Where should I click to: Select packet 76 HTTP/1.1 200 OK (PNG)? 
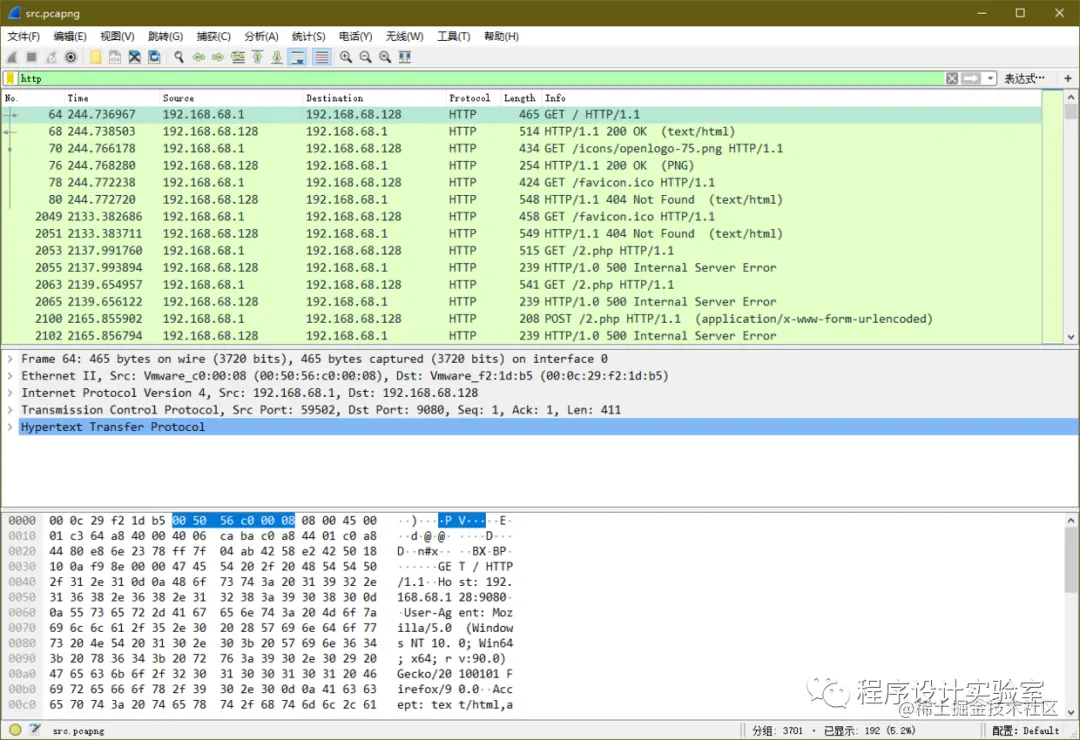tap(522, 165)
